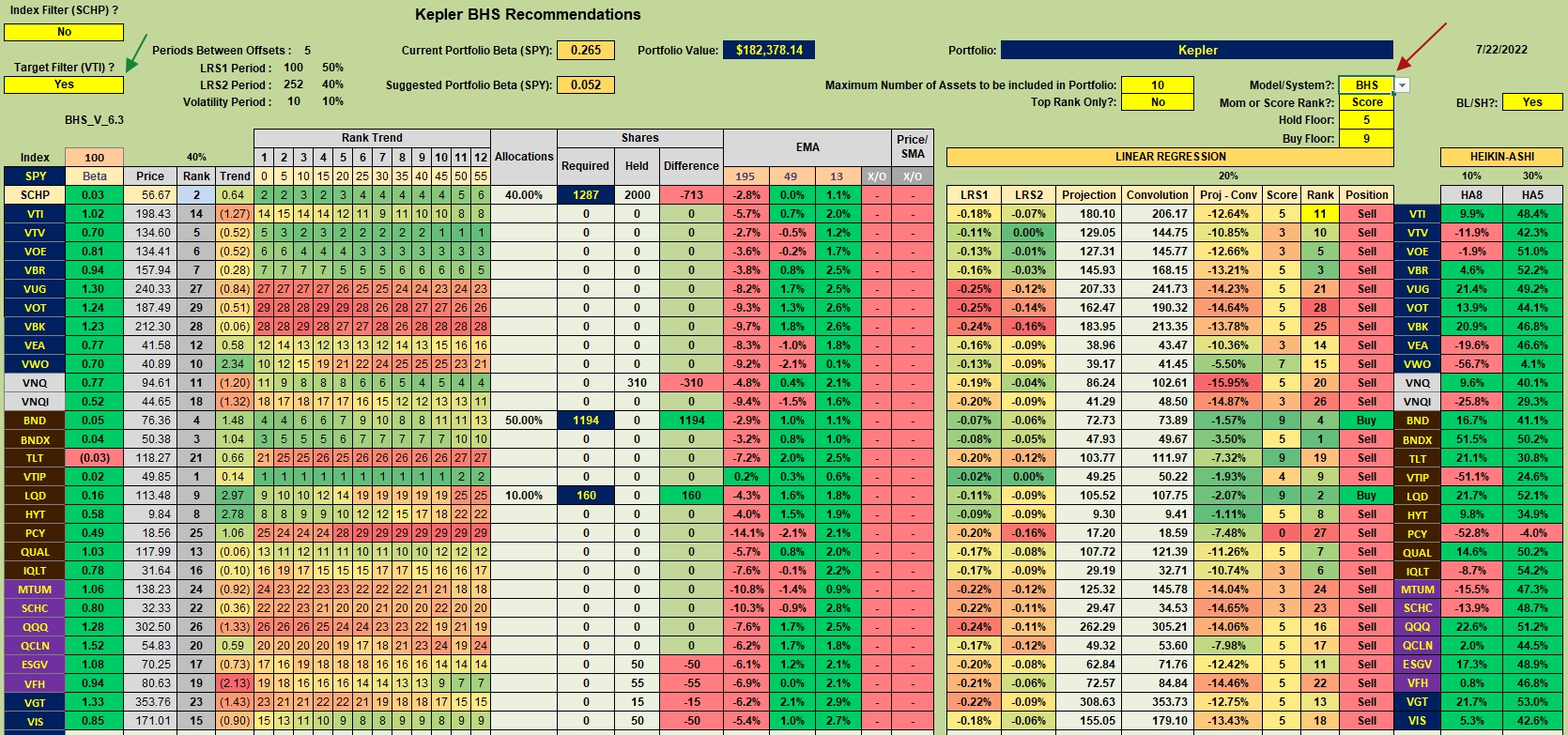Image resolution: width=1568 pixels, height=735 pixels.
Task: Select the left LQD ticker cell
Action: point(35,496)
